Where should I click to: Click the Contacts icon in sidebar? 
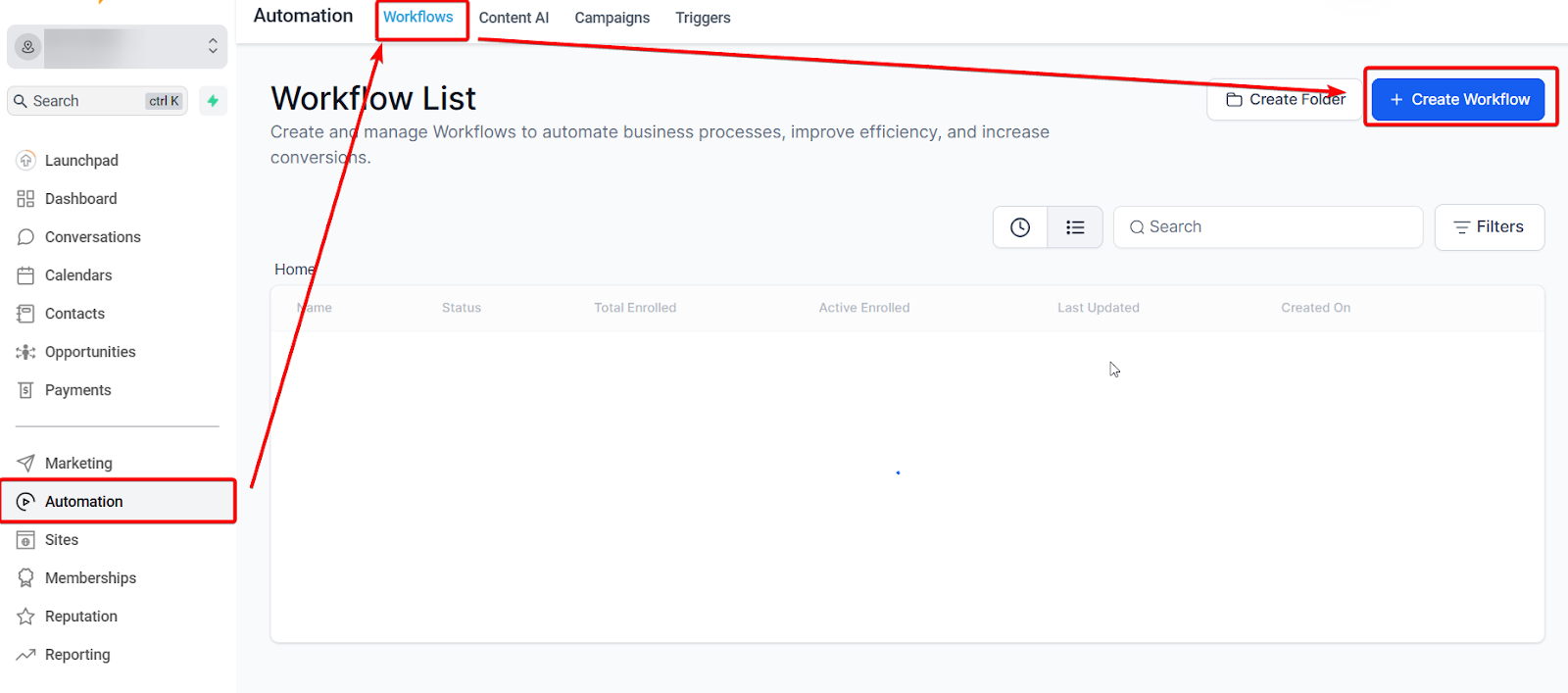[x=25, y=314]
